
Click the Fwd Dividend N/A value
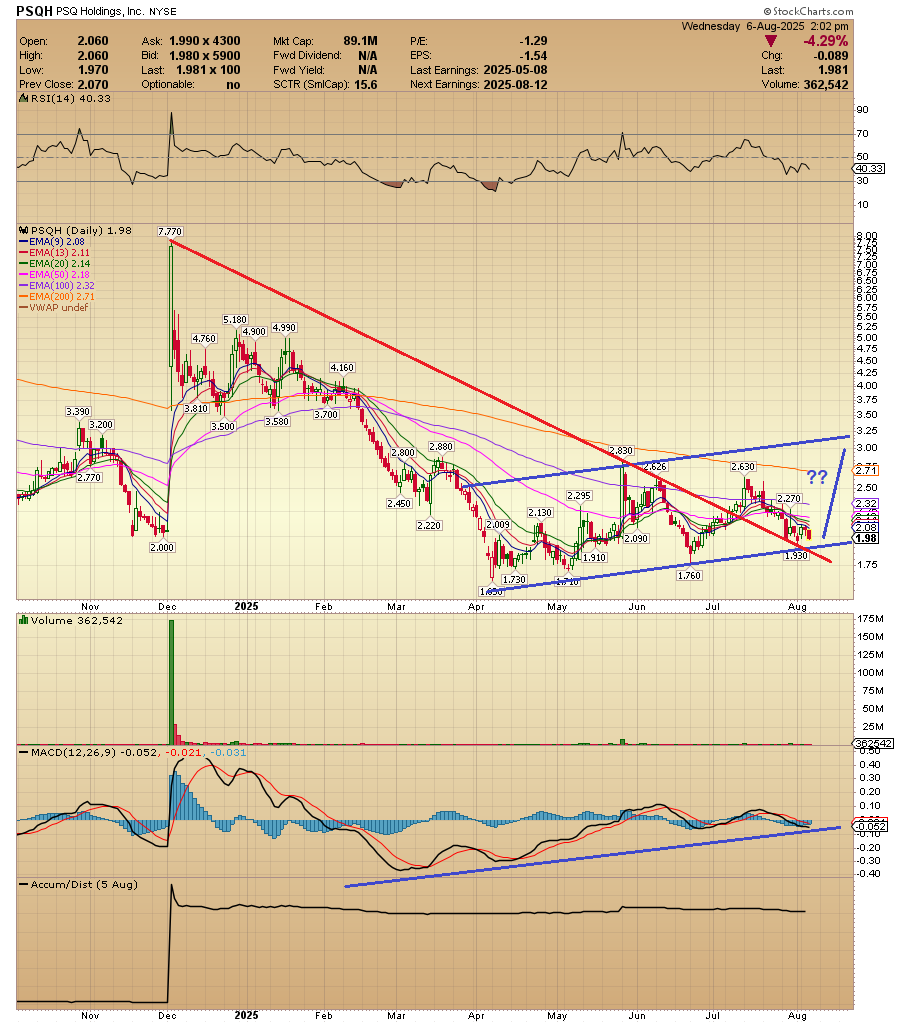point(367,55)
